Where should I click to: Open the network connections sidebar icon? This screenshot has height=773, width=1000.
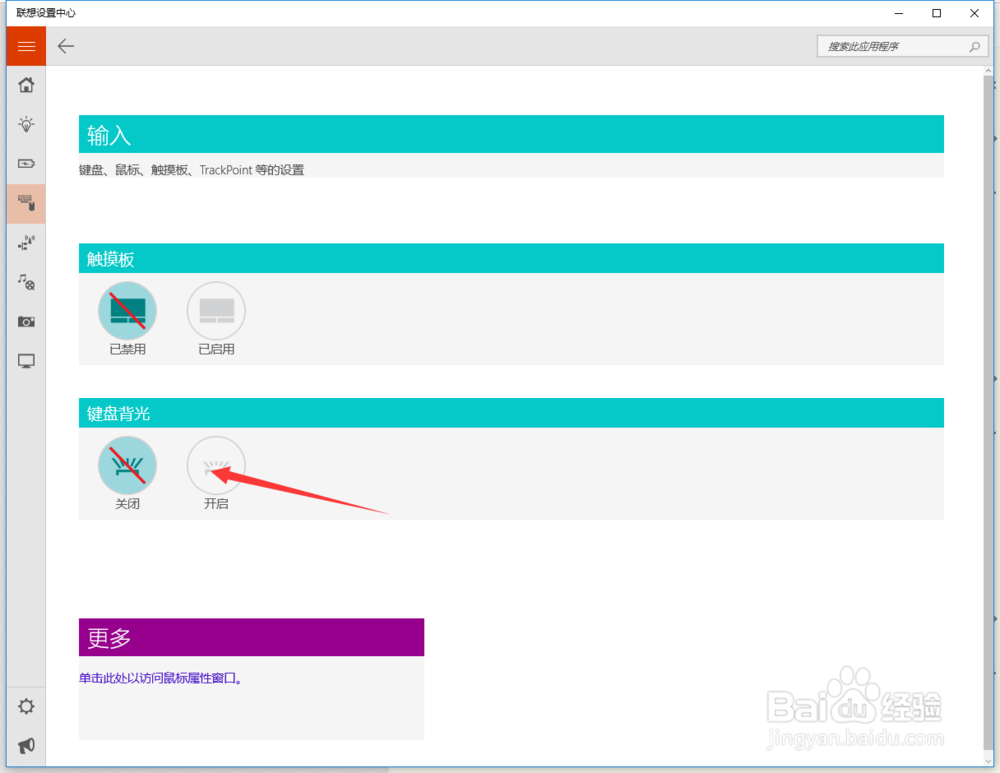click(x=26, y=242)
